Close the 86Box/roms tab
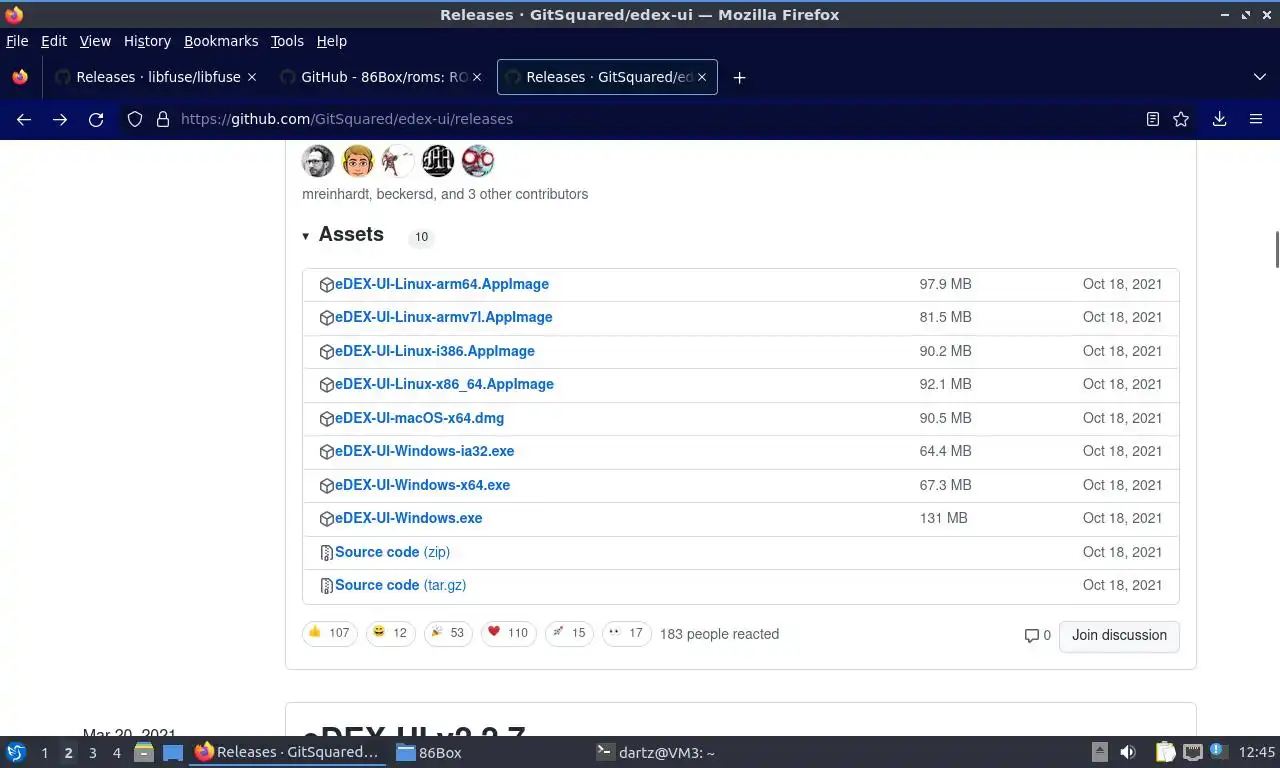This screenshot has width=1280, height=768. [x=477, y=77]
